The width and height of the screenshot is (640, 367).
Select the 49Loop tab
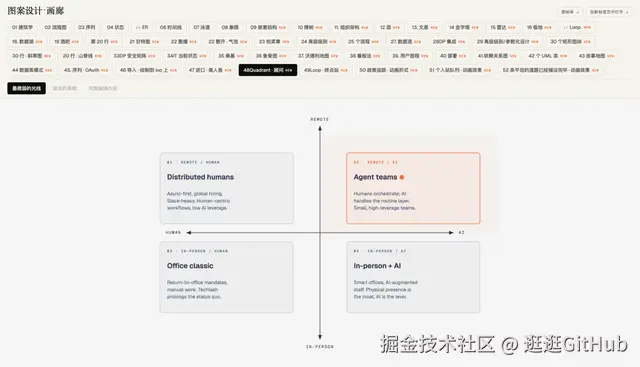[326, 70]
